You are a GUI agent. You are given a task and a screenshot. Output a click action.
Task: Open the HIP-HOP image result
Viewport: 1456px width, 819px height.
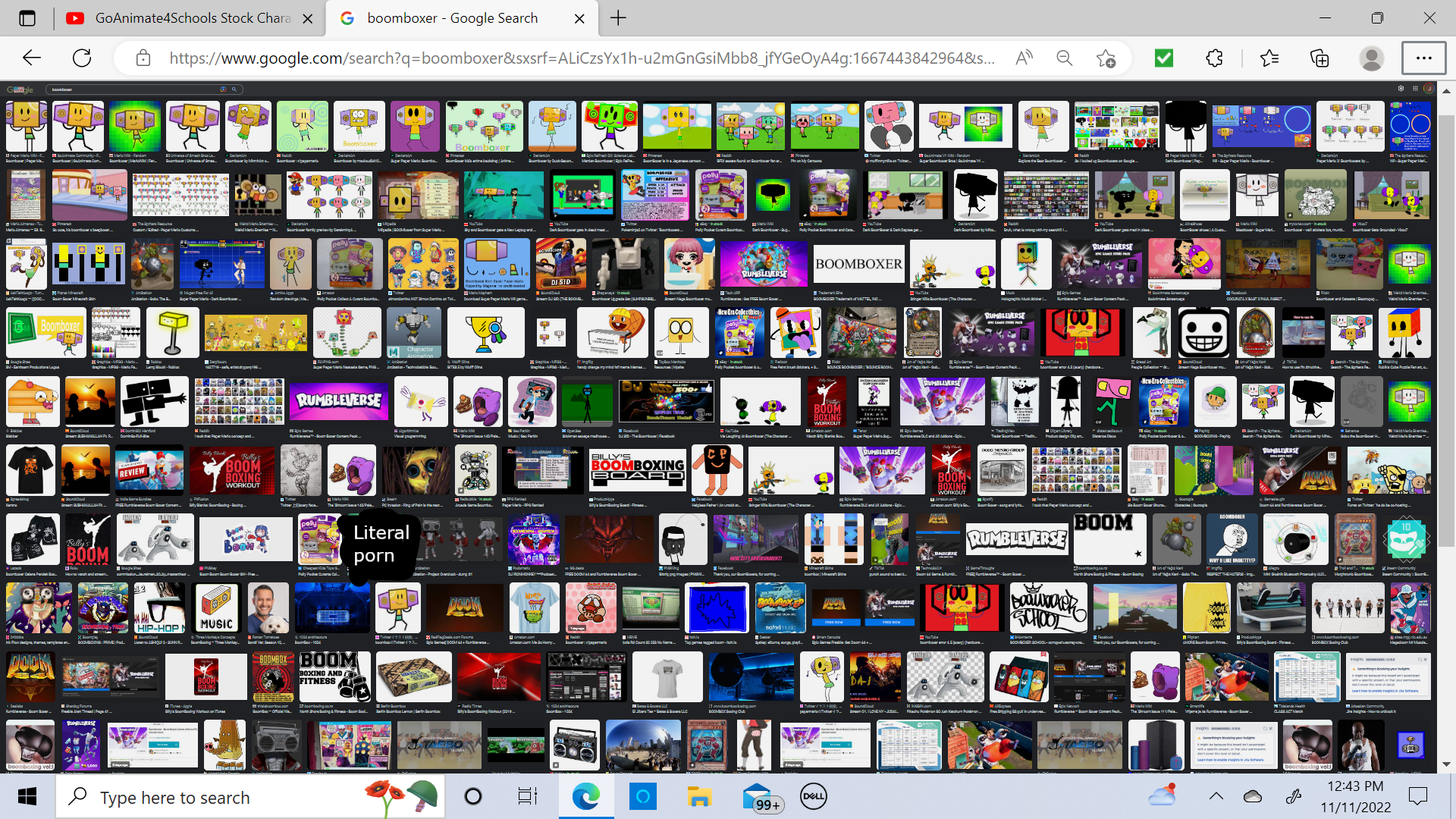click(159, 608)
